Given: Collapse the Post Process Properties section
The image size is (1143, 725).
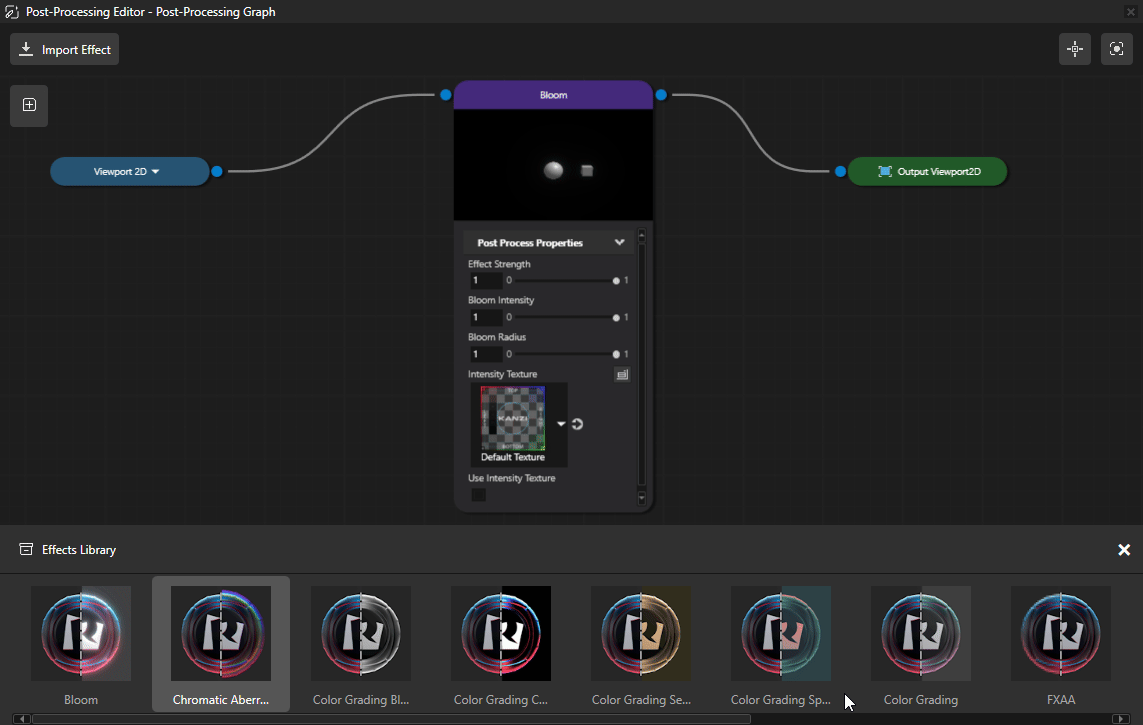Looking at the screenshot, I should point(619,242).
